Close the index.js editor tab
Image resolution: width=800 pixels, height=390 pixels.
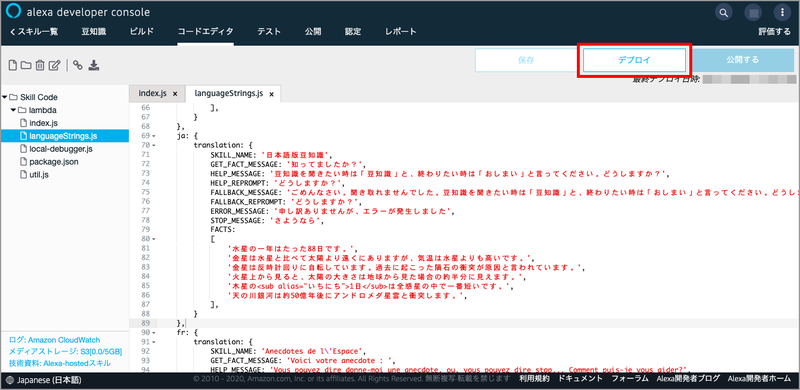pyautogui.click(x=175, y=94)
